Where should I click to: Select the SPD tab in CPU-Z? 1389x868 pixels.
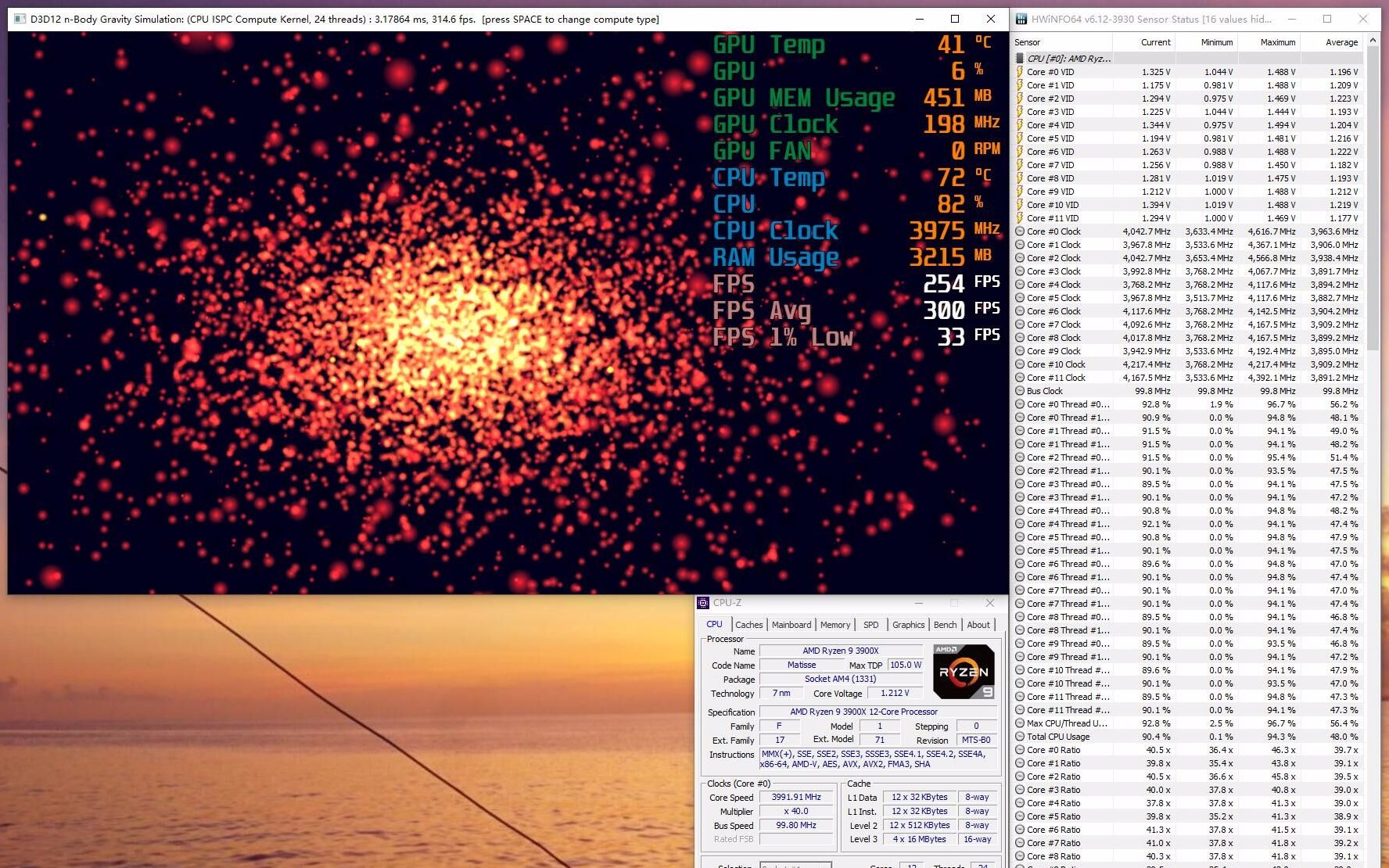pyautogui.click(x=871, y=625)
